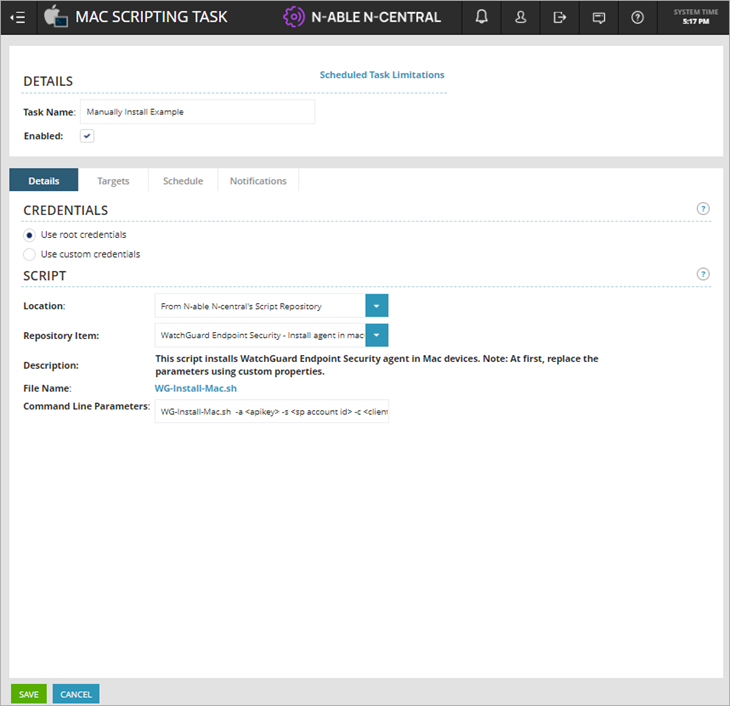Switch to the Targets tab
Image resolution: width=730 pixels, height=706 pixels.
click(113, 181)
